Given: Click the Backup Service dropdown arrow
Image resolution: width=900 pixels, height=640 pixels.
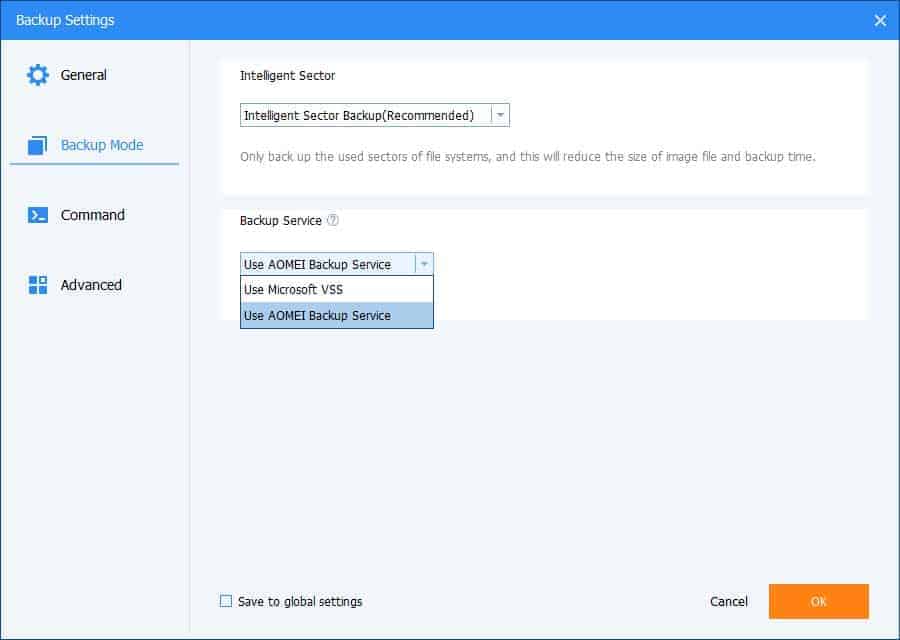Looking at the screenshot, I should [x=424, y=264].
